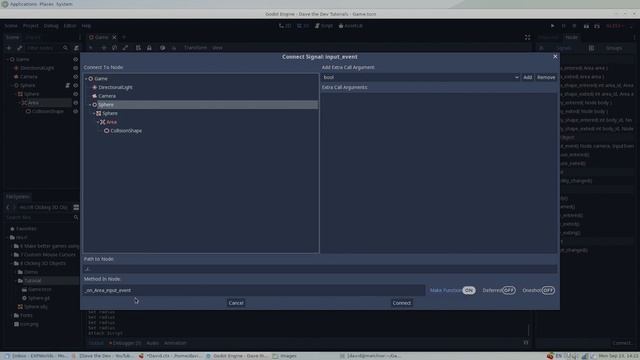Open Applications menu in system top bar
Screen dimensions: 640x360
[24, 4]
